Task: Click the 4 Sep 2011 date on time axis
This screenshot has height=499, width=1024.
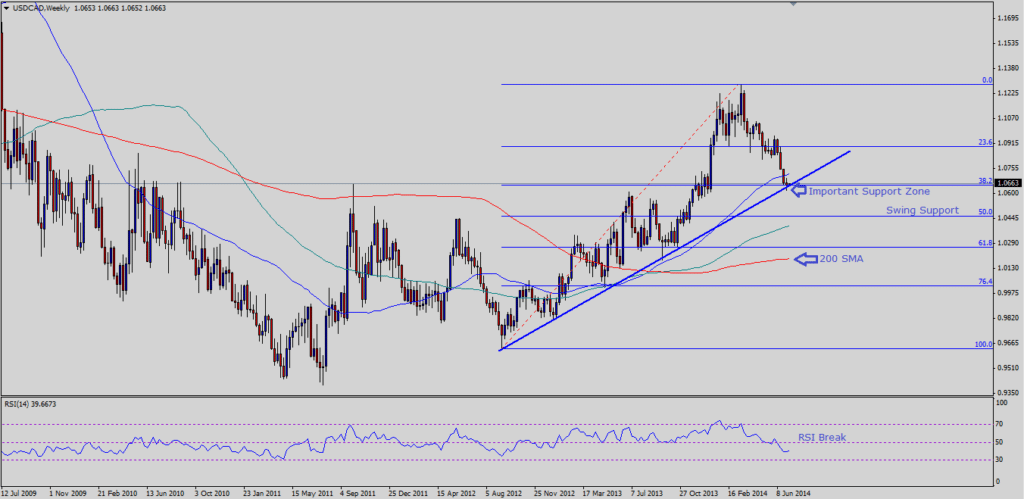Action: click(x=357, y=493)
